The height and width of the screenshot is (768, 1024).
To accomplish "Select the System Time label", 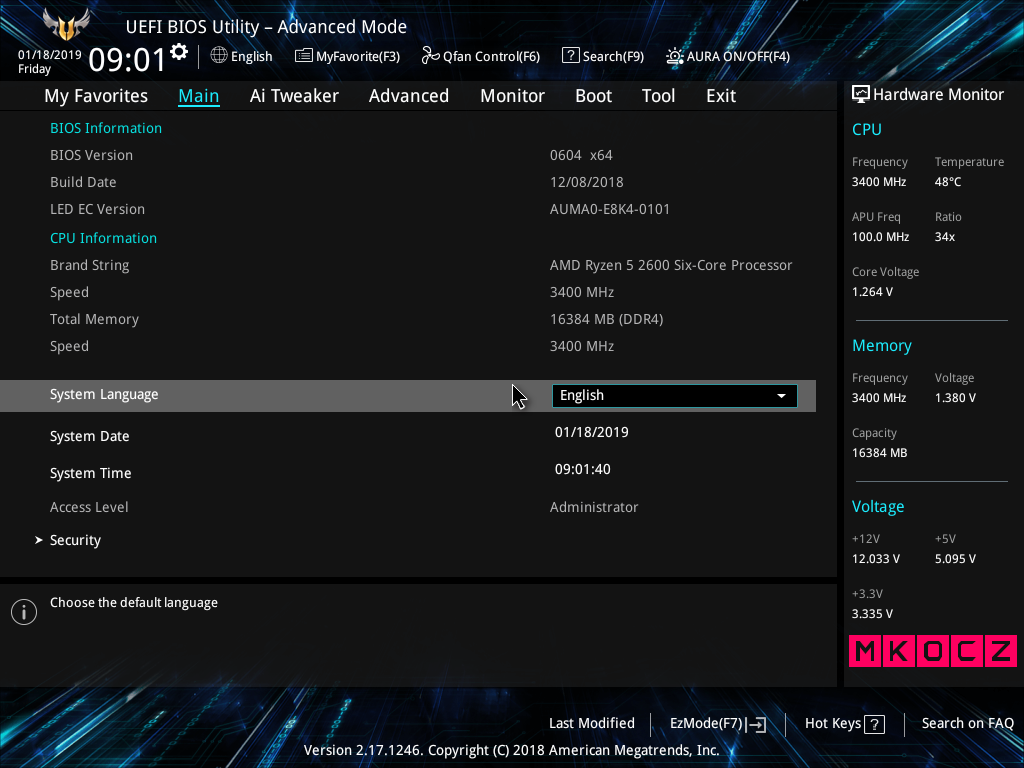I will pyautogui.click(x=91, y=473).
